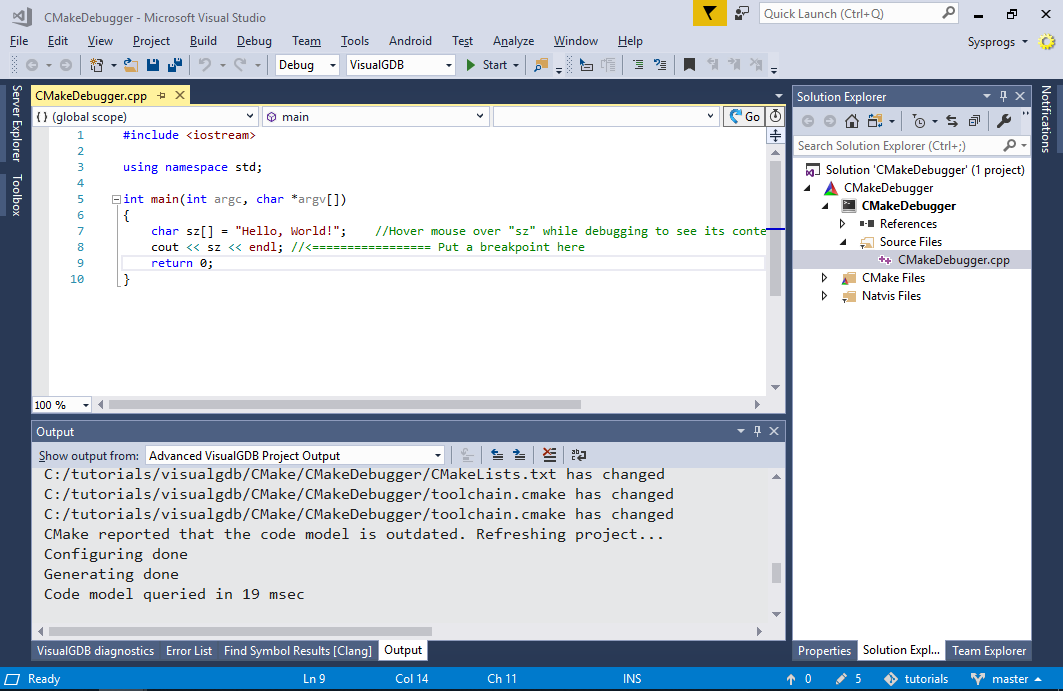Open the Debug menu
This screenshot has height=691, width=1063.
(x=254, y=41)
